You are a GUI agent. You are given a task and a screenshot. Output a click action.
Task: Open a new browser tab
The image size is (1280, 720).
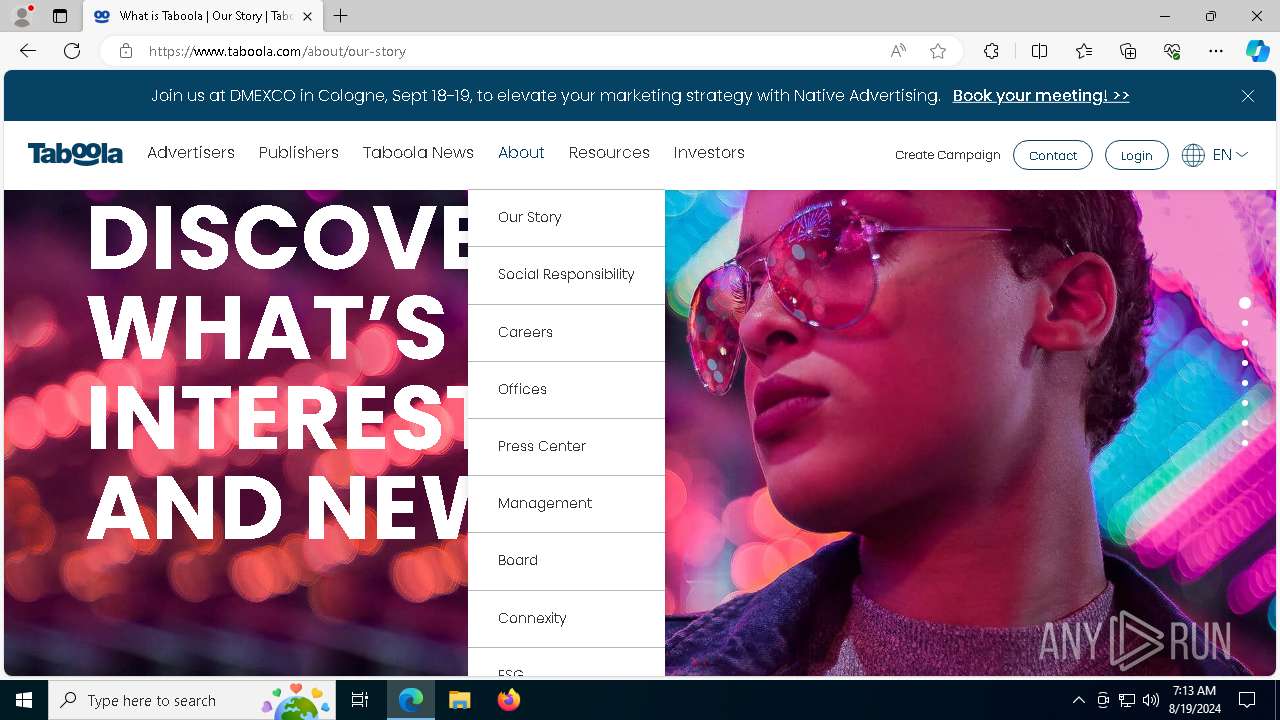tap(341, 16)
